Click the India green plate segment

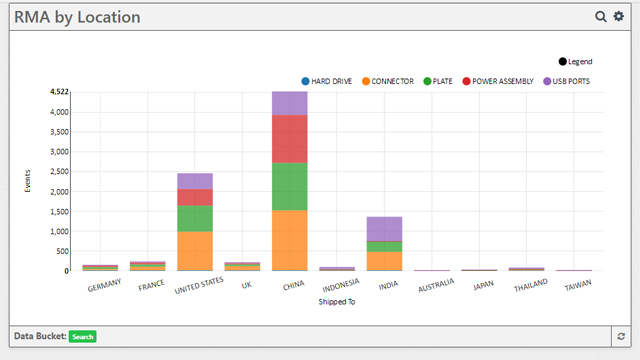pyautogui.click(x=384, y=247)
